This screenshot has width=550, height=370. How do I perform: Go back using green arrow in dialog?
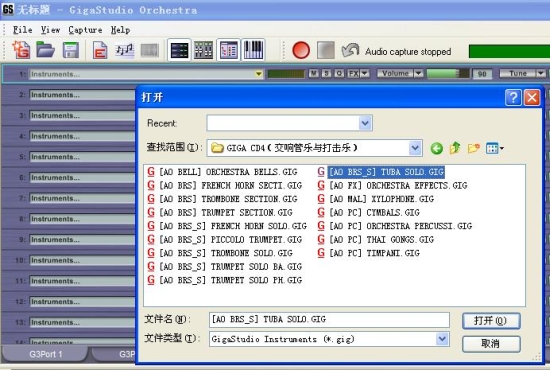point(437,148)
